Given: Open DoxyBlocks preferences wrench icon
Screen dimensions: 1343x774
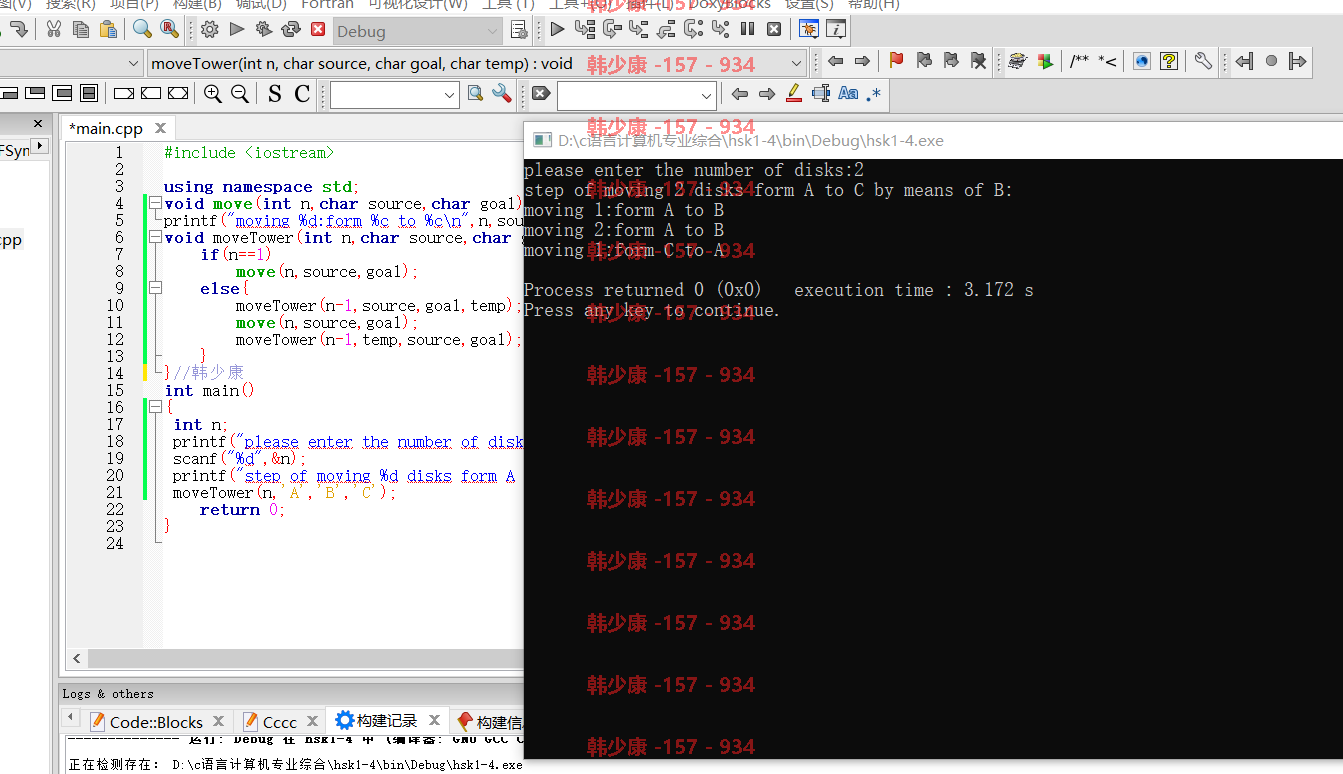Looking at the screenshot, I should point(1203,61).
